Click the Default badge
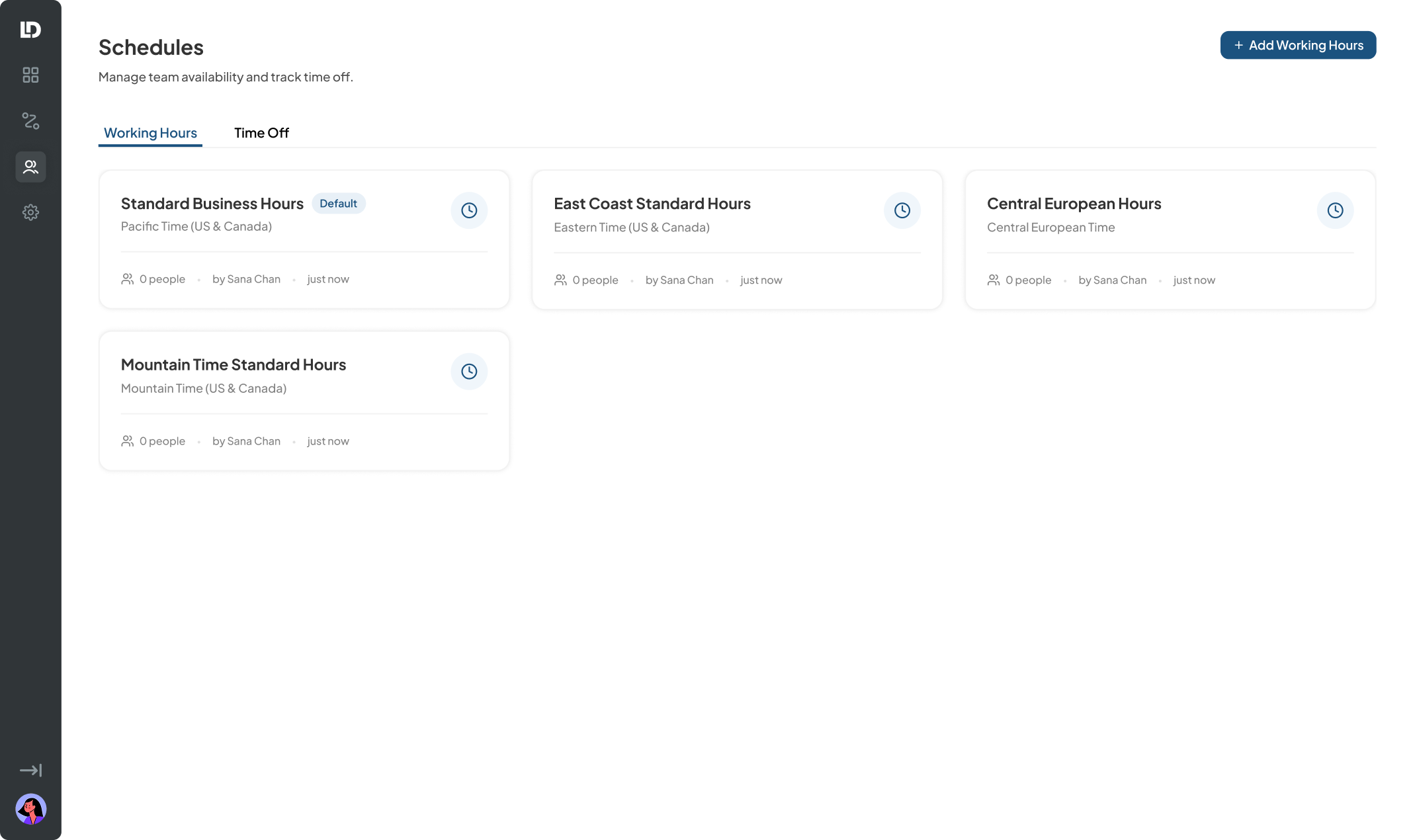The image size is (1413, 840). pos(339,204)
